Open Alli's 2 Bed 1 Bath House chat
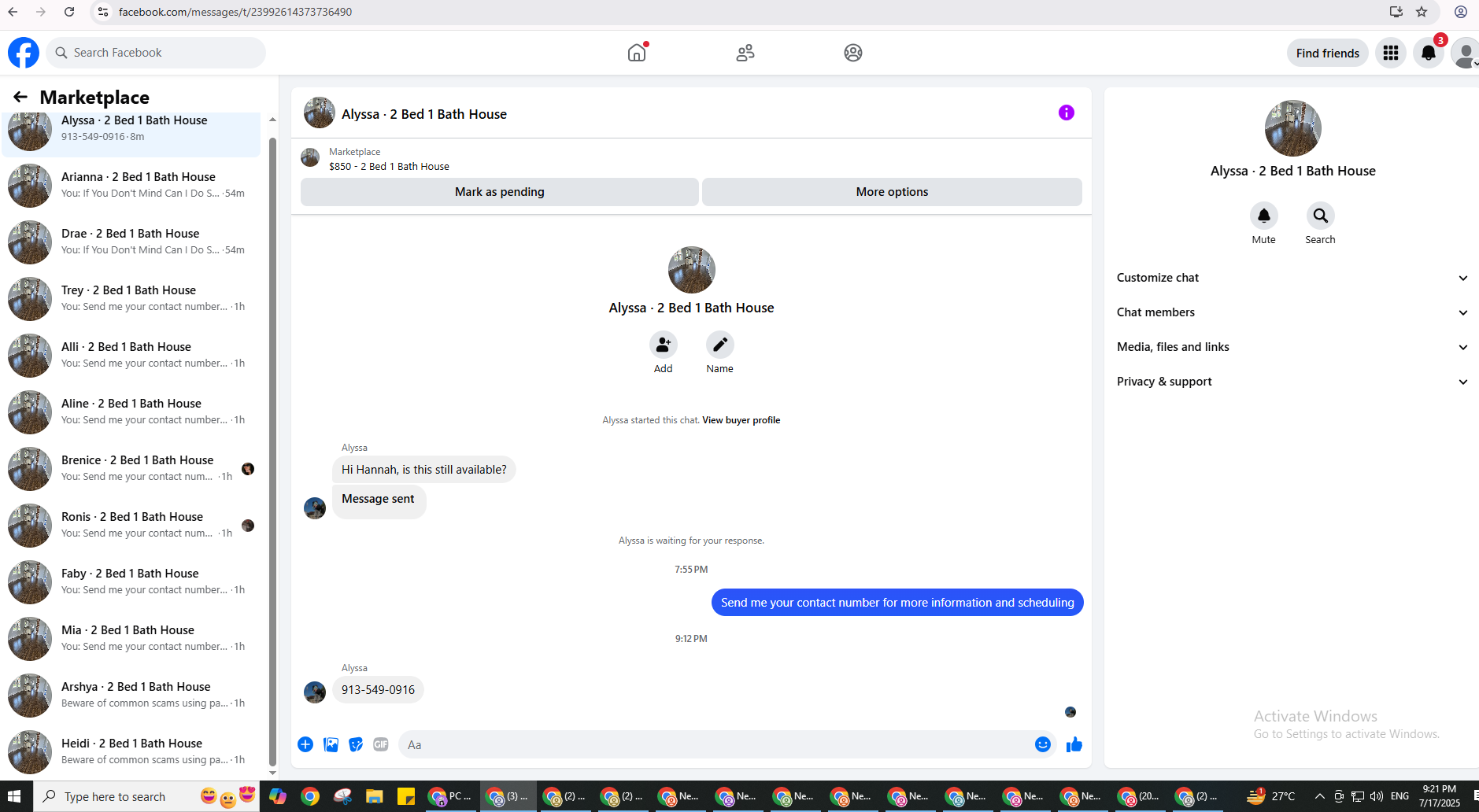This screenshot has width=1479, height=812. 131,356
